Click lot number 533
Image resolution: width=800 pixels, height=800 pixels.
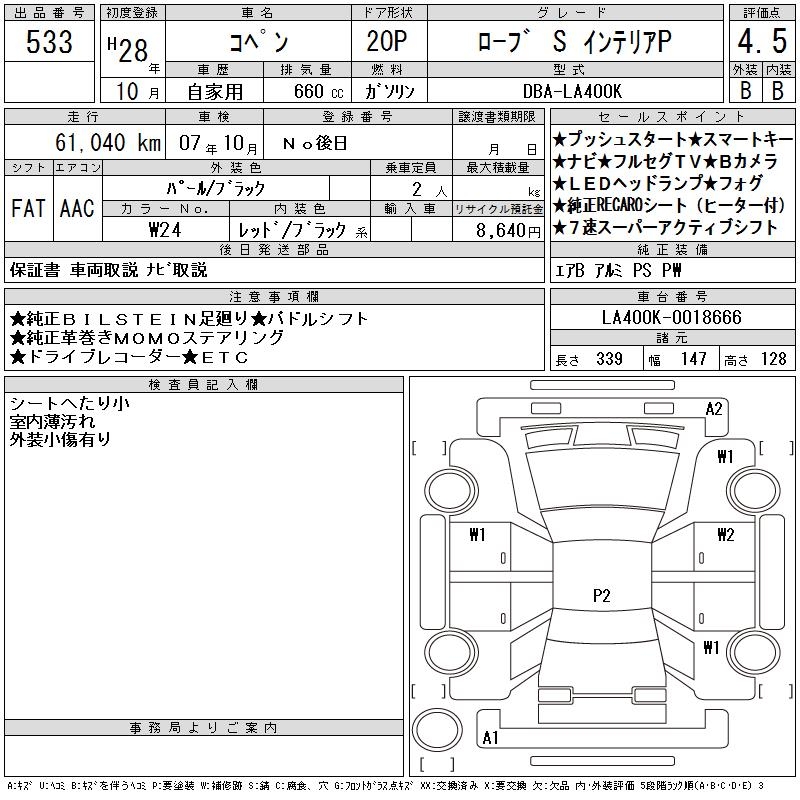pos(49,42)
